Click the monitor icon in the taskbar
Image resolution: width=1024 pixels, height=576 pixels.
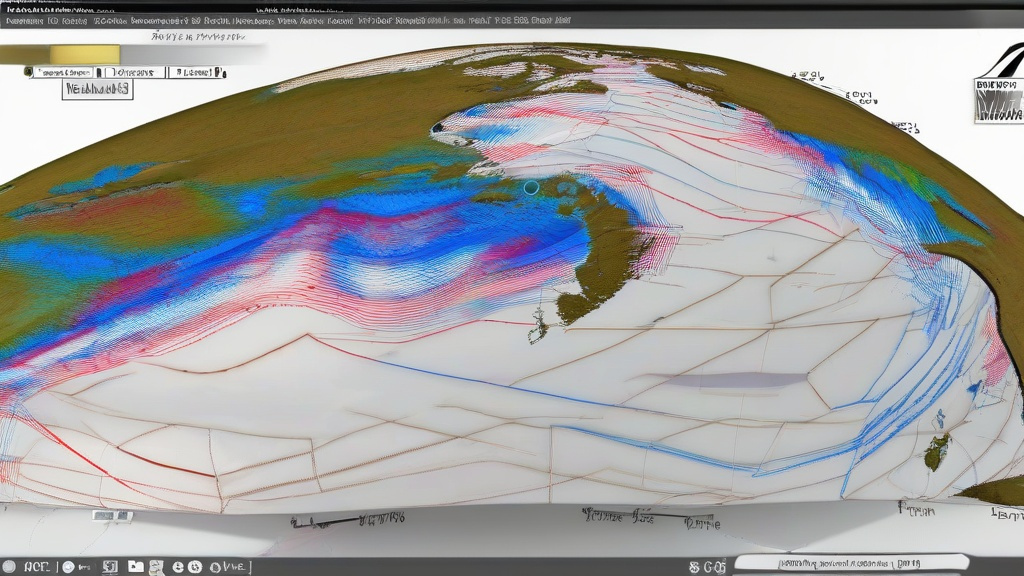coord(109,567)
